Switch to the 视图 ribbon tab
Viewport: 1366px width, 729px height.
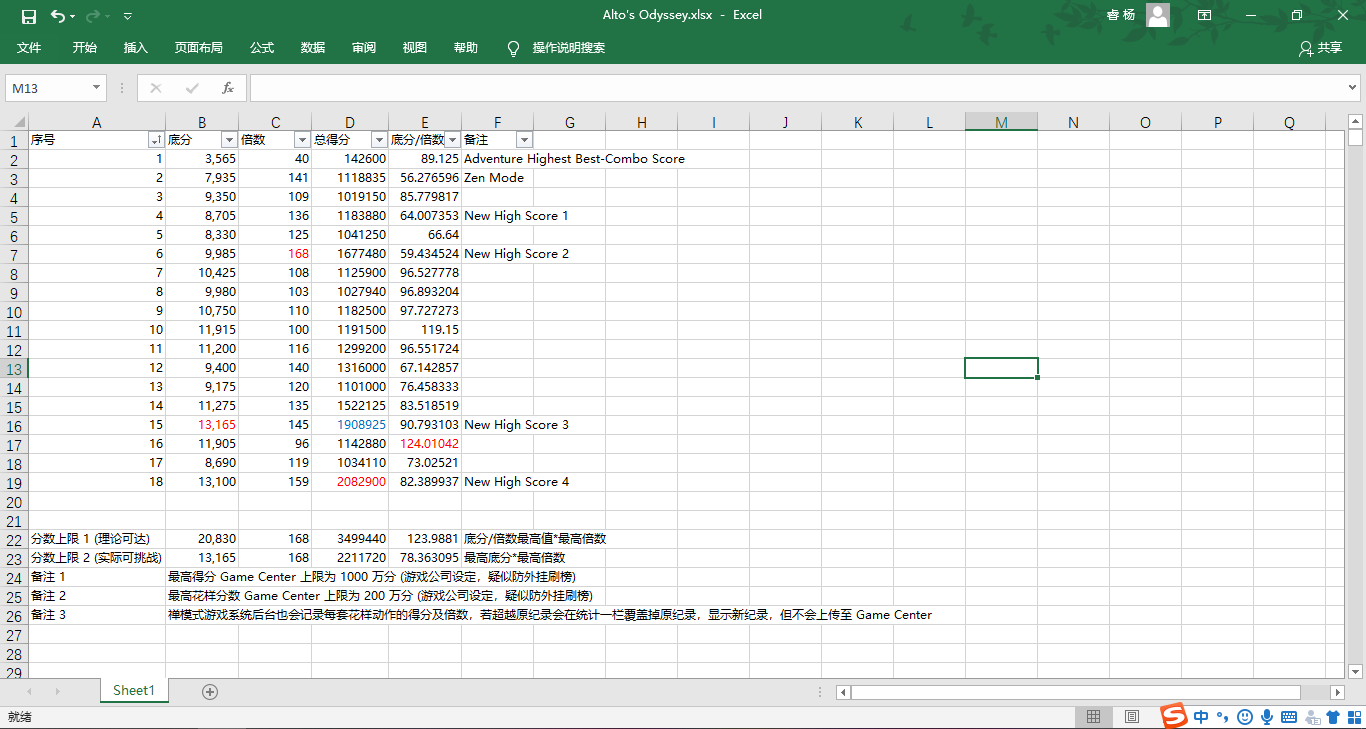415,48
